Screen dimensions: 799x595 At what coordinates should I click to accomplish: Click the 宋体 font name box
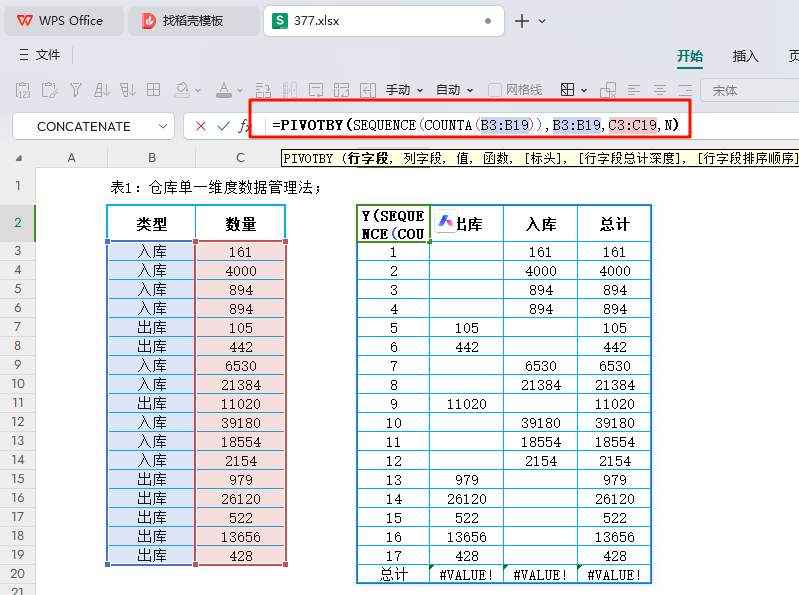coord(750,91)
